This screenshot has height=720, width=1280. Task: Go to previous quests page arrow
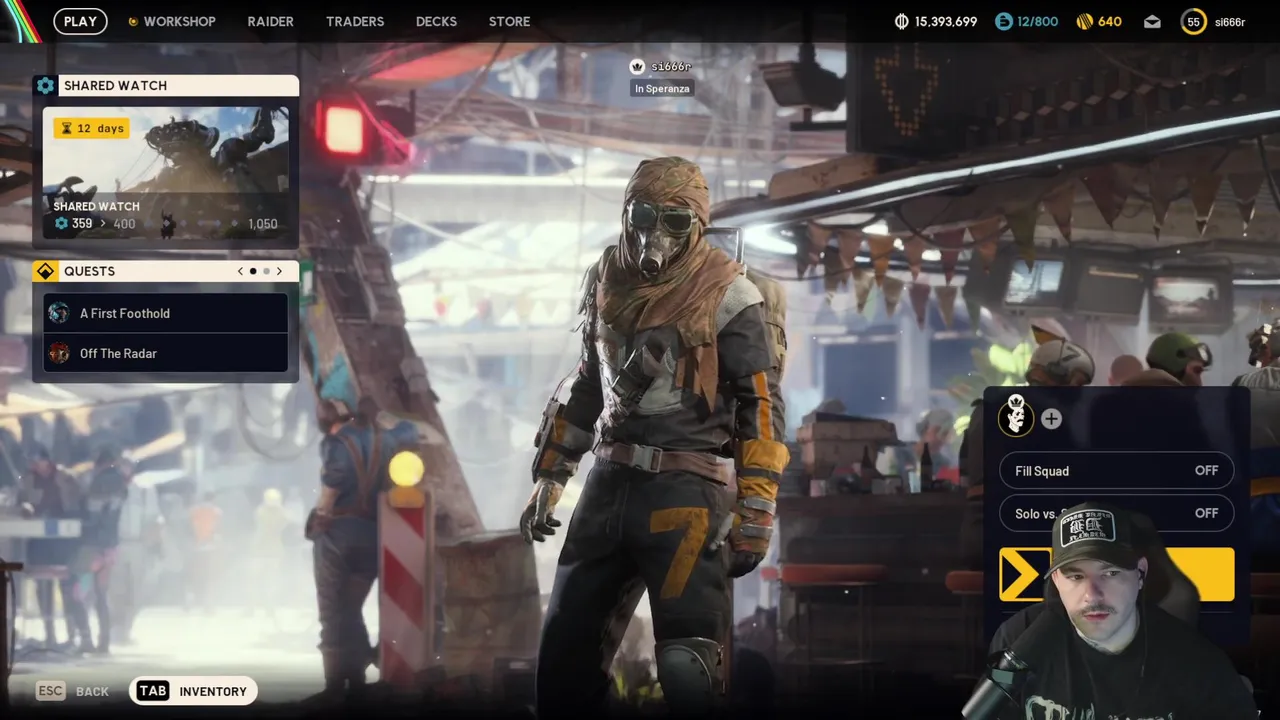click(x=240, y=271)
